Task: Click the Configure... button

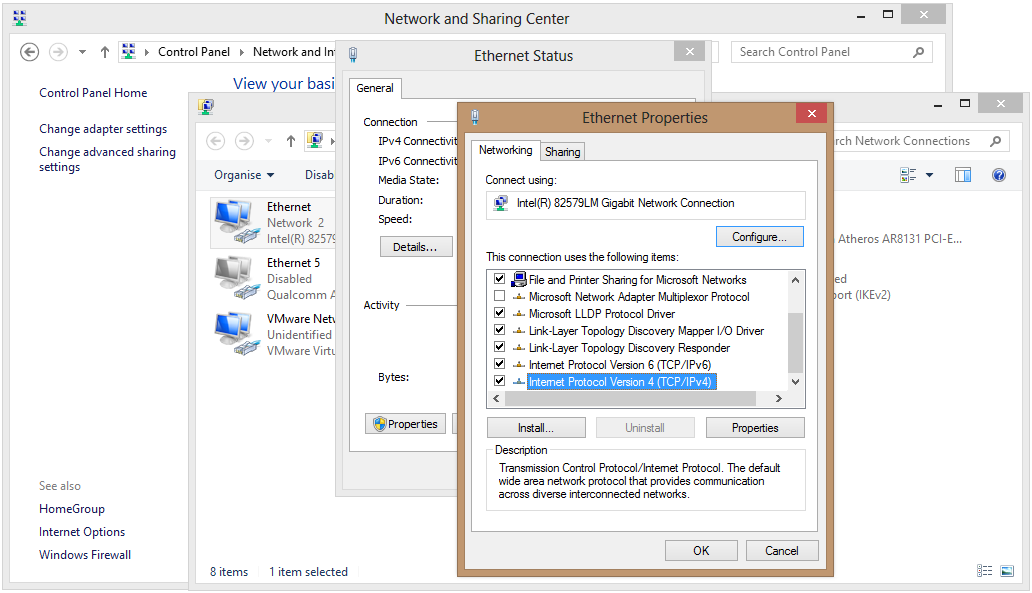Action: pyautogui.click(x=760, y=237)
